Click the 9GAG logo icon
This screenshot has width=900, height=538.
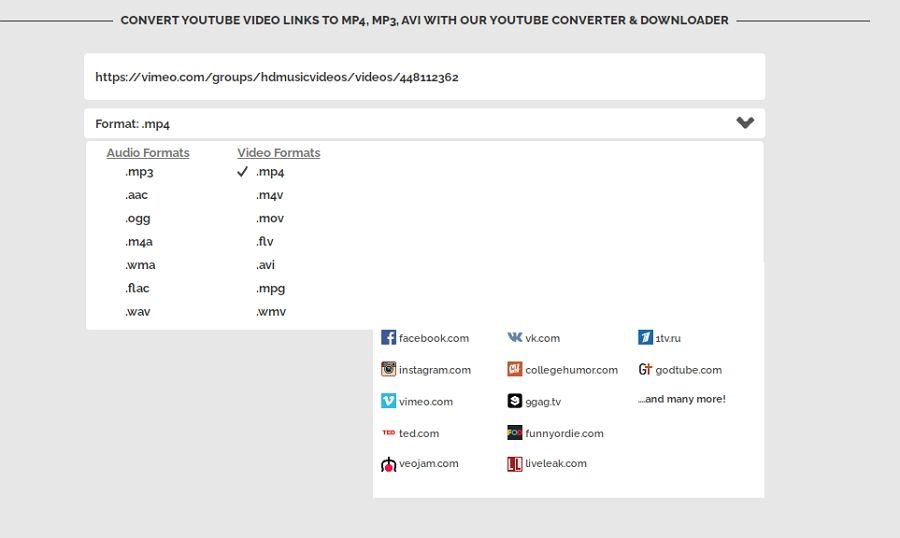coord(515,401)
